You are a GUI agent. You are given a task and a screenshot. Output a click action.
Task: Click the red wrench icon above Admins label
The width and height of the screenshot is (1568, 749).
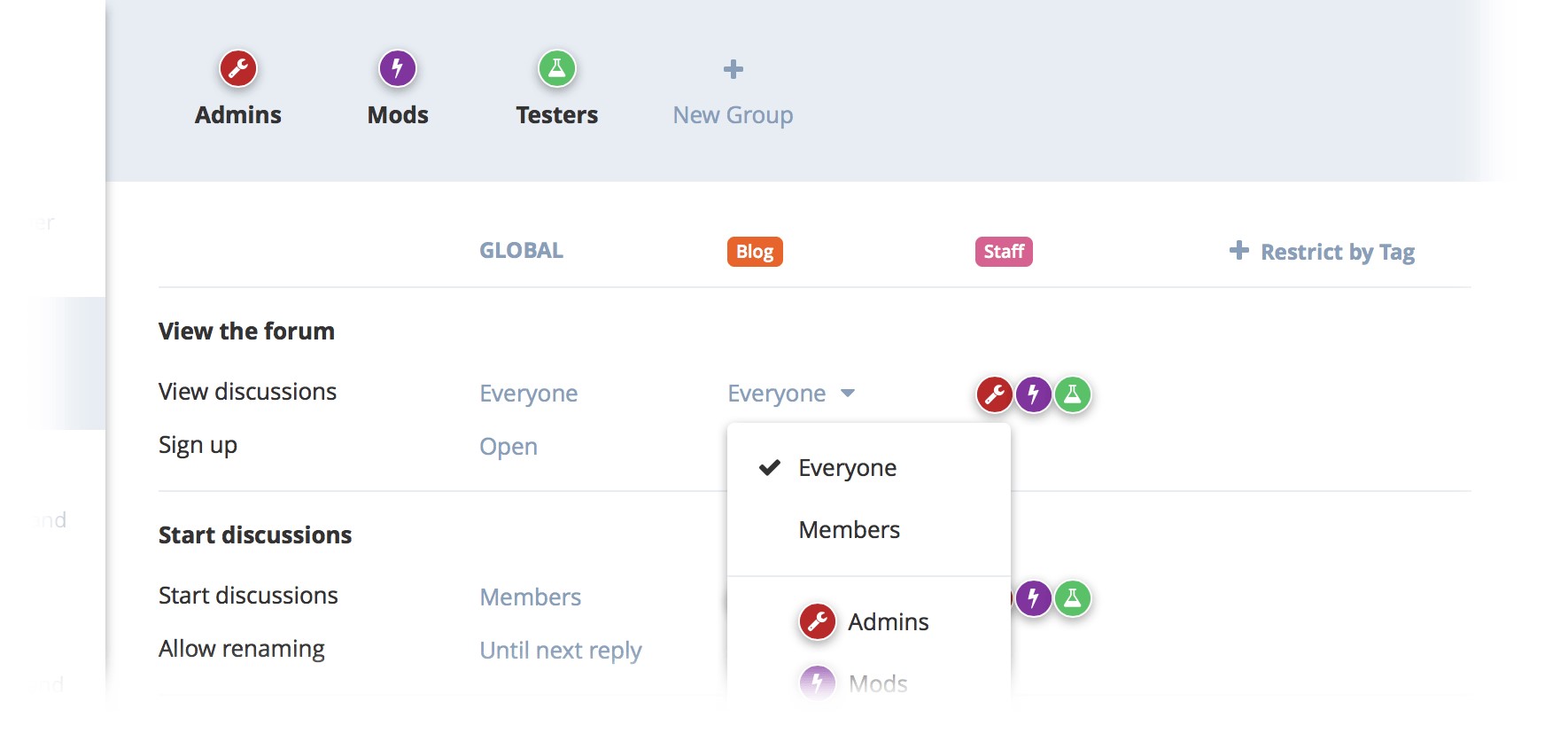pyautogui.click(x=238, y=68)
